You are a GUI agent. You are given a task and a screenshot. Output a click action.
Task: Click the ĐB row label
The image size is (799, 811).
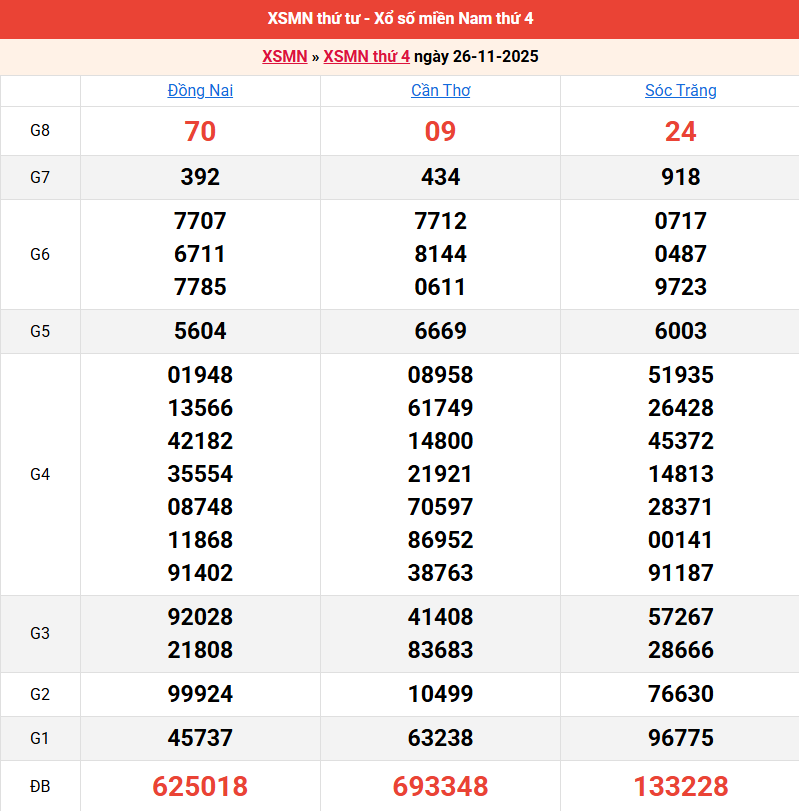click(x=40, y=786)
